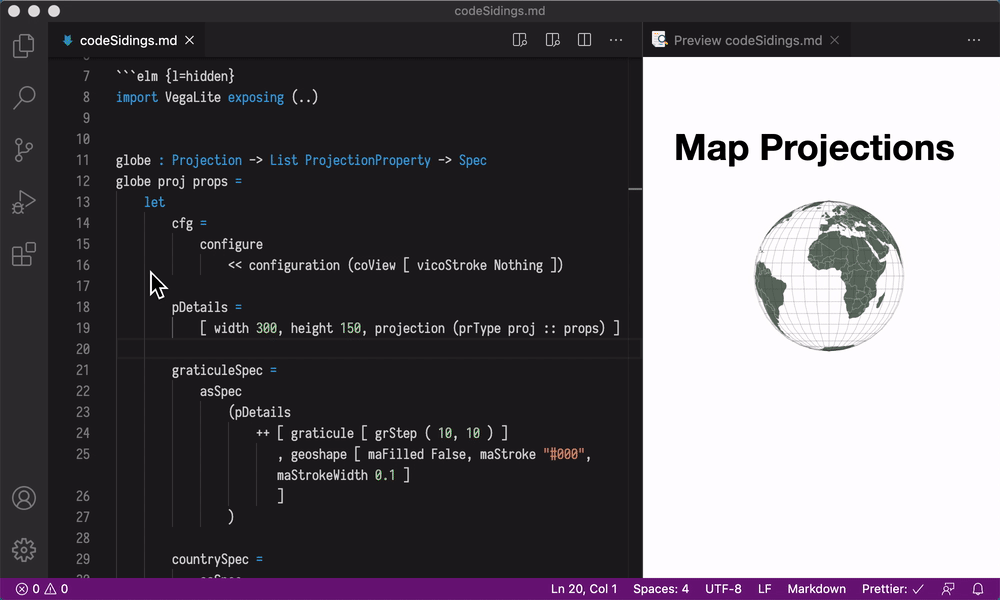Click the value 300 after width
The image size is (1000, 600).
[x=266, y=328]
